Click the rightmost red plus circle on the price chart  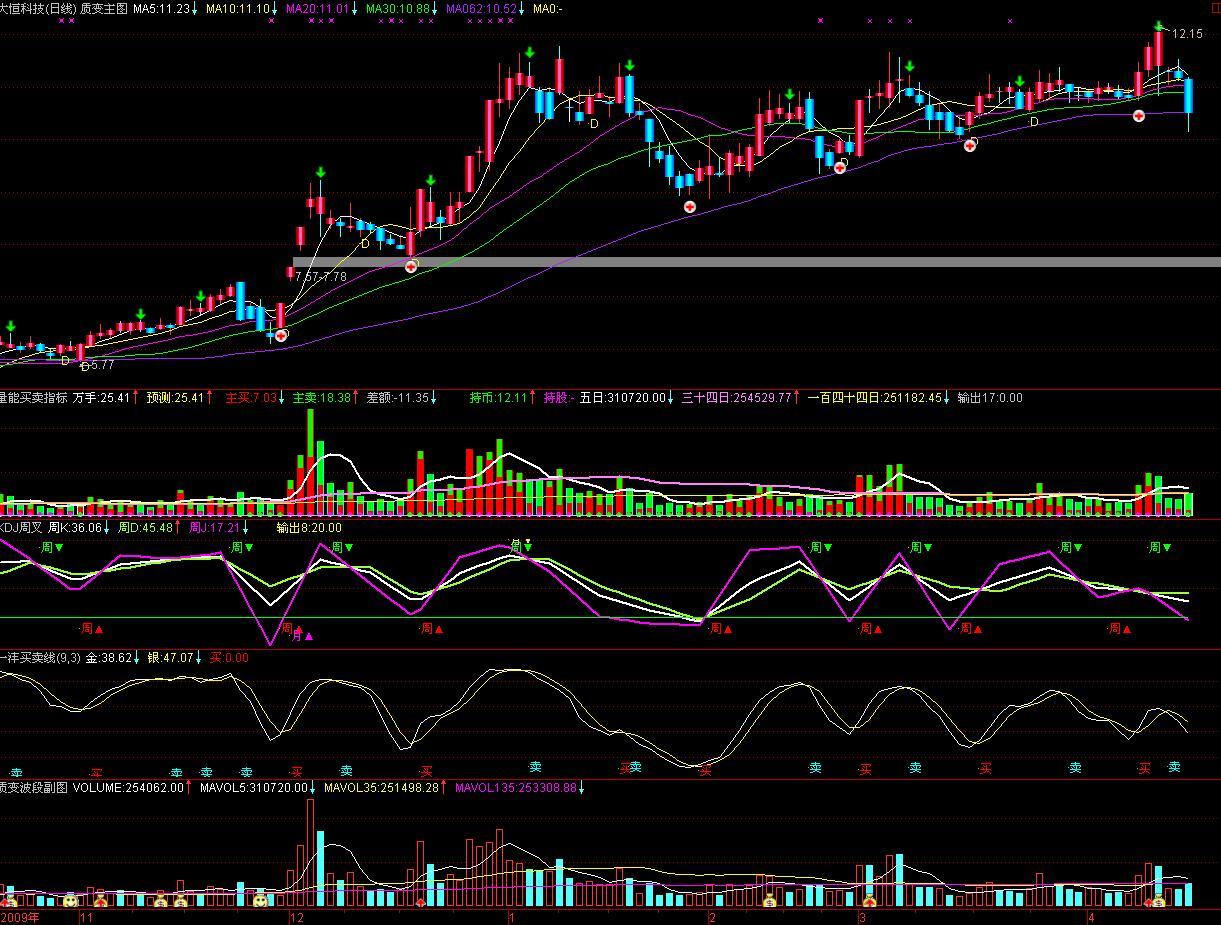[x=1138, y=117]
